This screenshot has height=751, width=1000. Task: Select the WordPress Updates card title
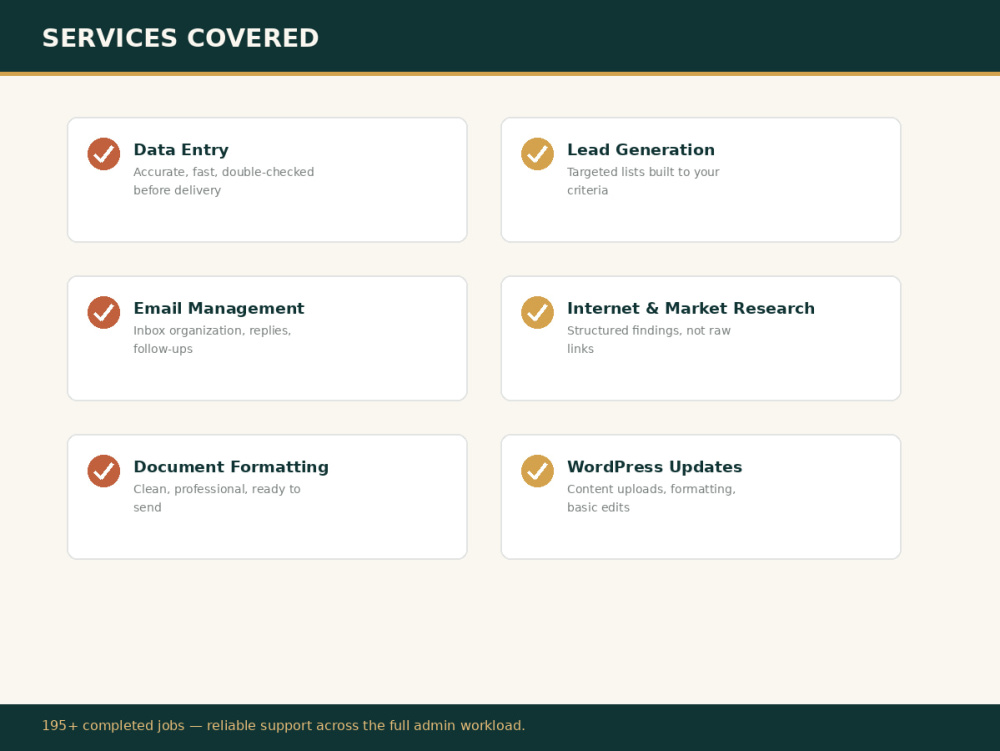[x=654, y=467]
